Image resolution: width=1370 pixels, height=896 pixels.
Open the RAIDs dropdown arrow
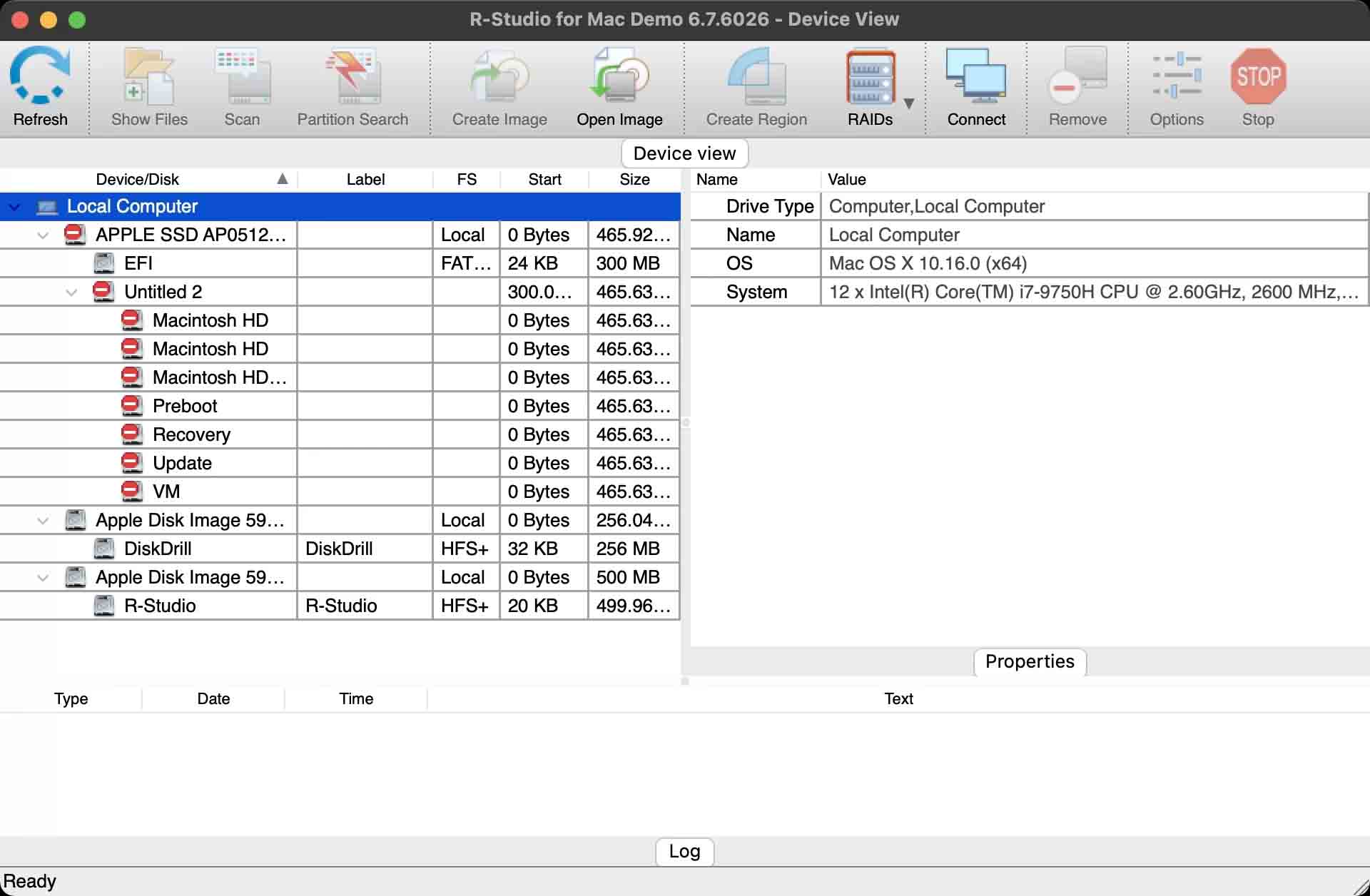click(909, 103)
